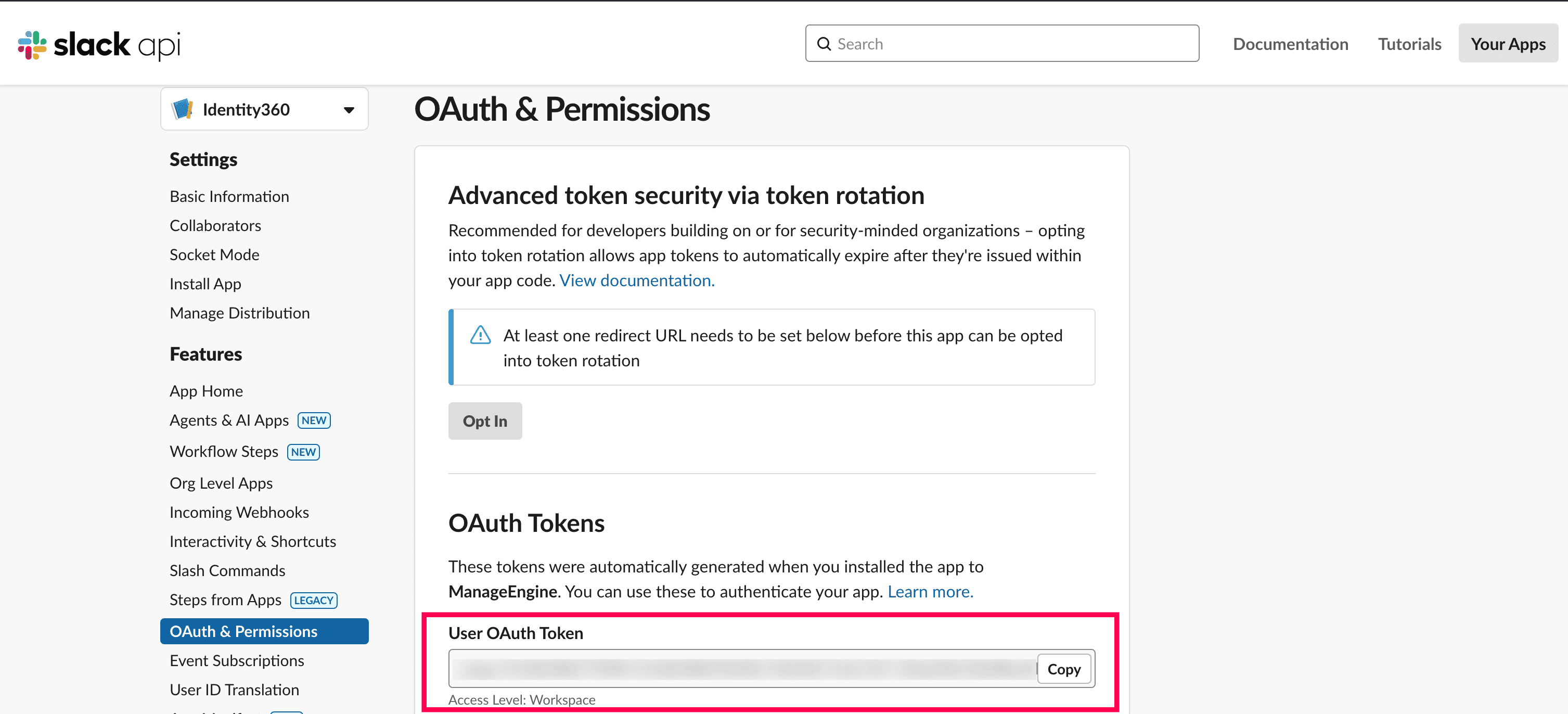Viewport: 1568px width, 714px height.
Task: Open the Learn more link
Action: (930, 592)
